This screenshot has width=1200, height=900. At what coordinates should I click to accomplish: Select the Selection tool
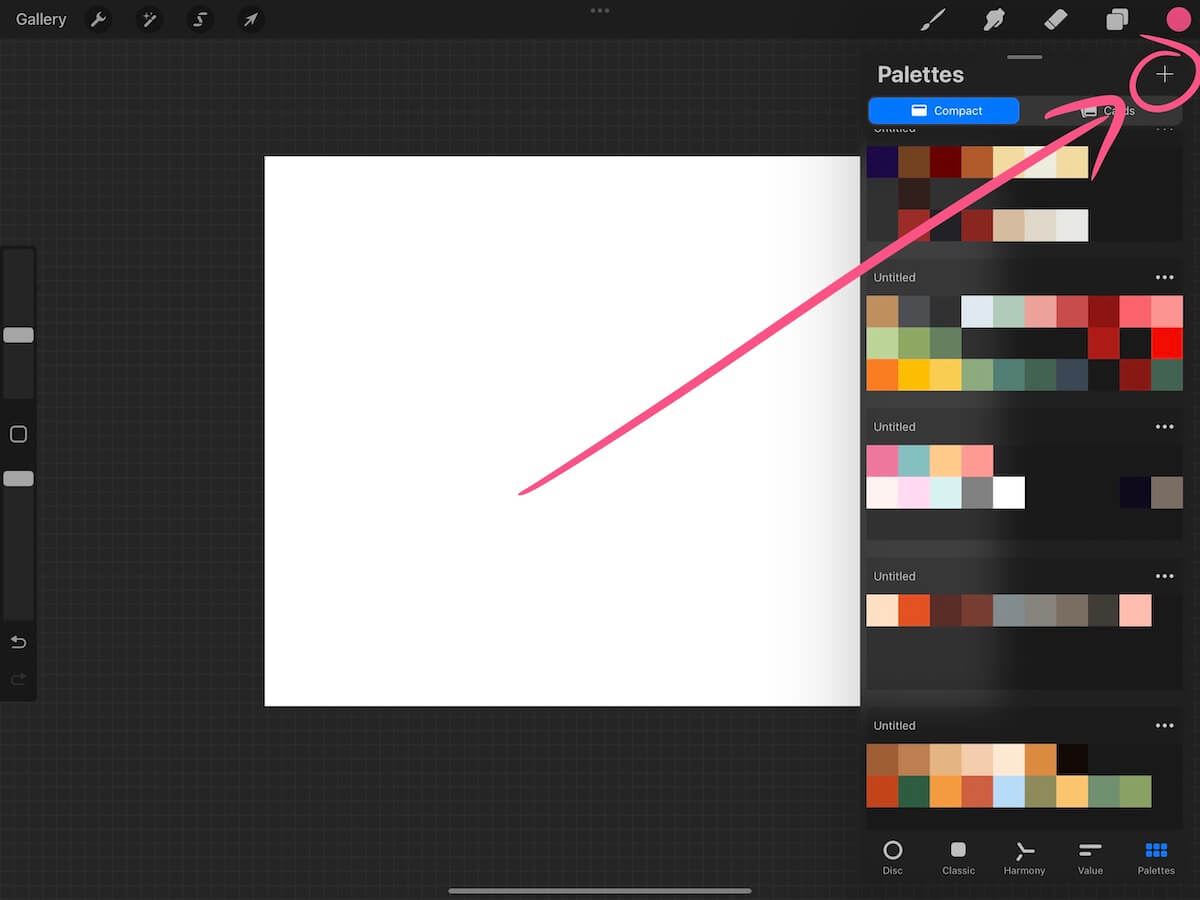[x=199, y=19]
